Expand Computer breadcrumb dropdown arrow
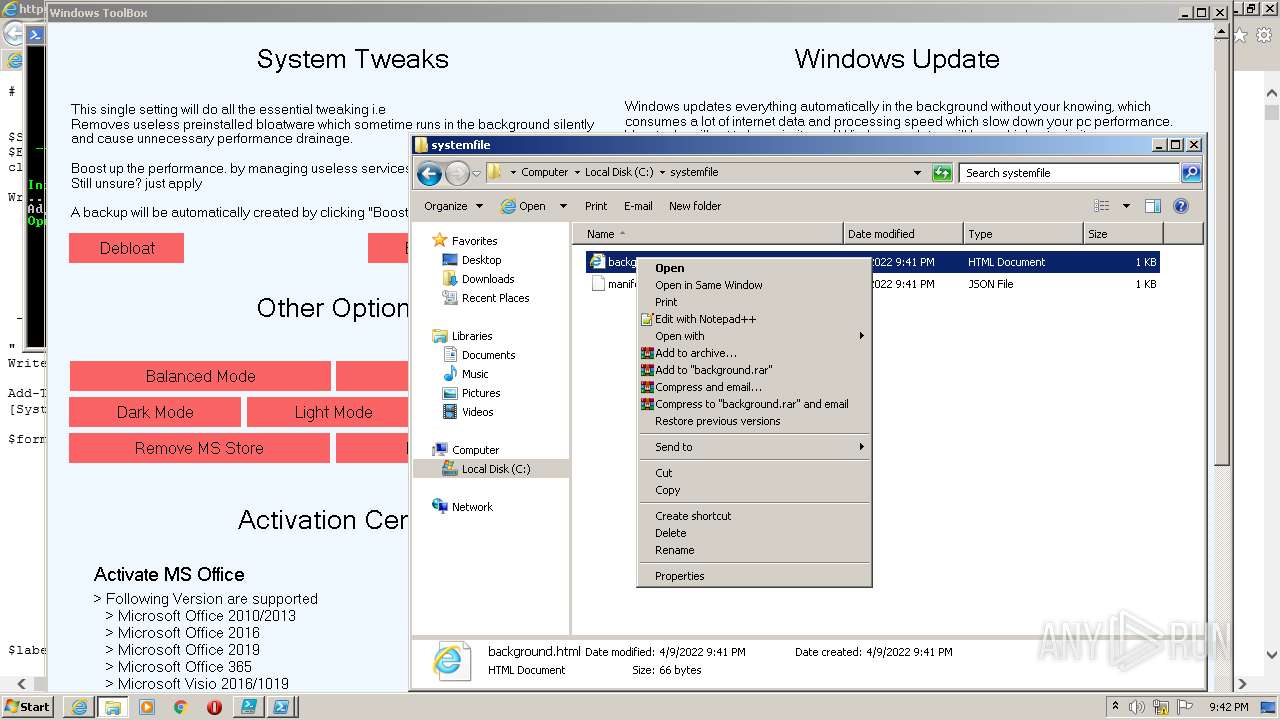This screenshot has width=1280, height=720. point(577,172)
